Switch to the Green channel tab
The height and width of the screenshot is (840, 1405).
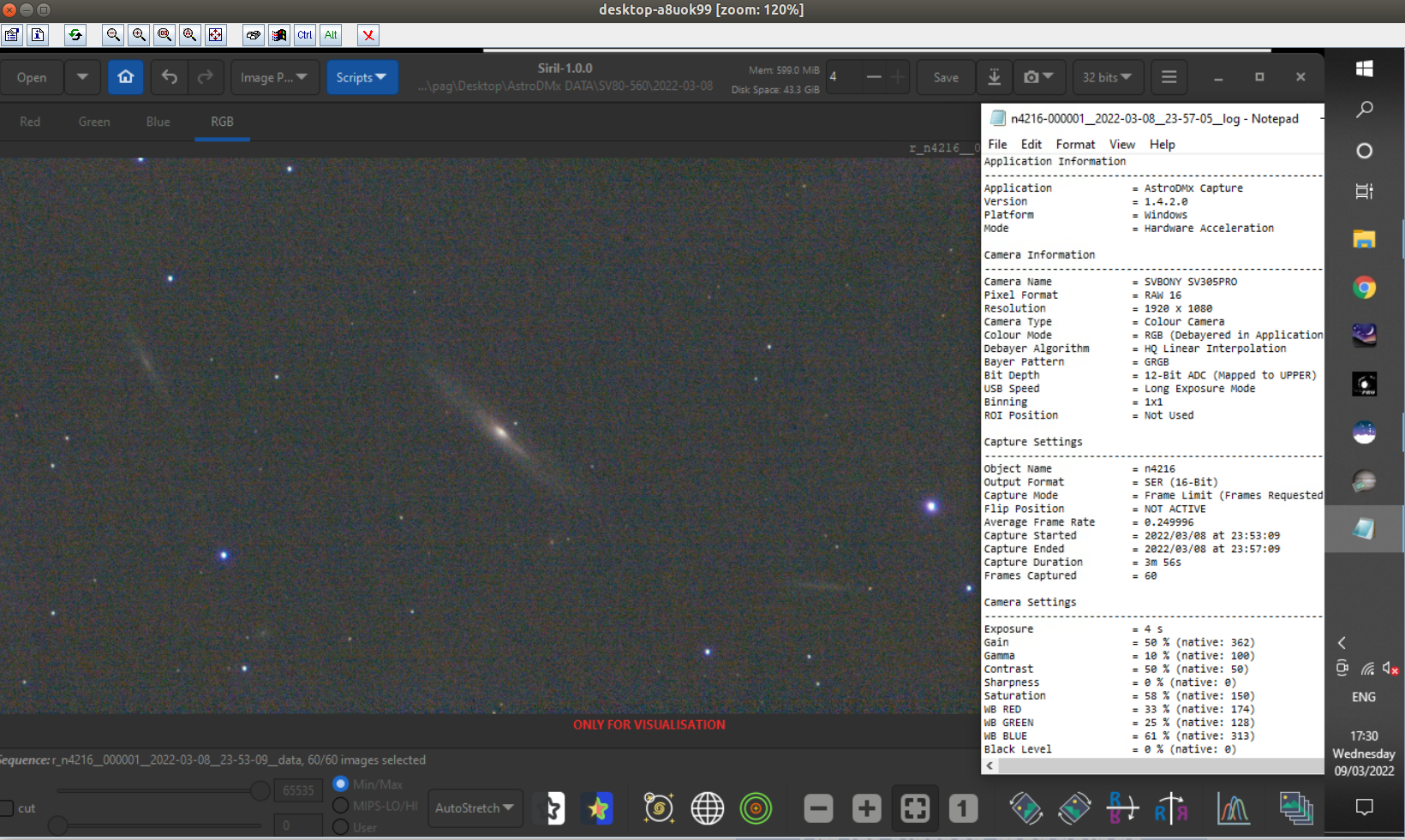pyautogui.click(x=94, y=122)
